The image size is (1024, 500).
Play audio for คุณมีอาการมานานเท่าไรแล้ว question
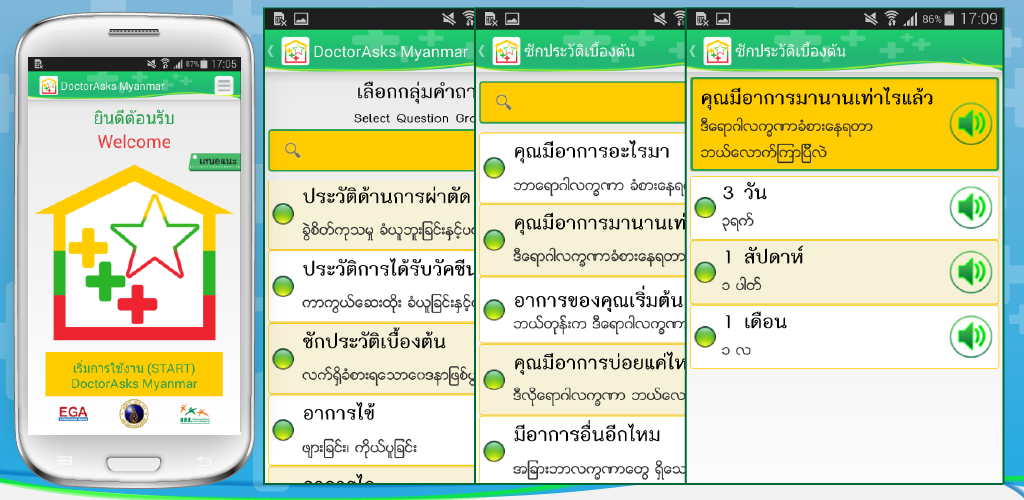970,123
